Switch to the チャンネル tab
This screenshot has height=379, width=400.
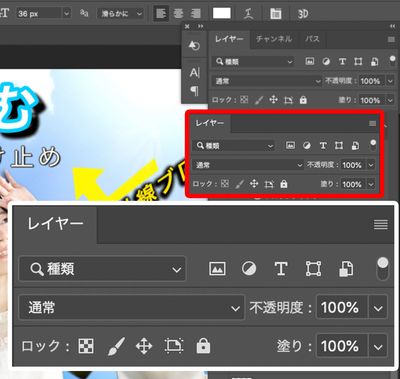coord(274,39)
